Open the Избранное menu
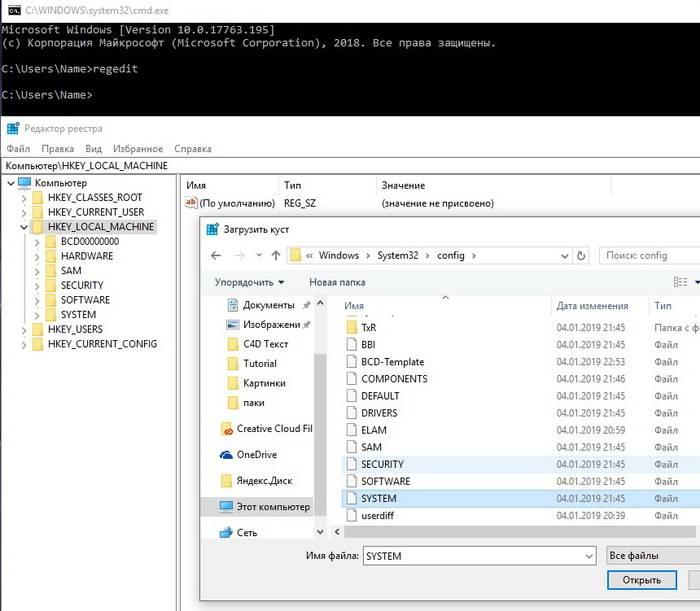Screen dimensions: 700x611 coord(138,149)
